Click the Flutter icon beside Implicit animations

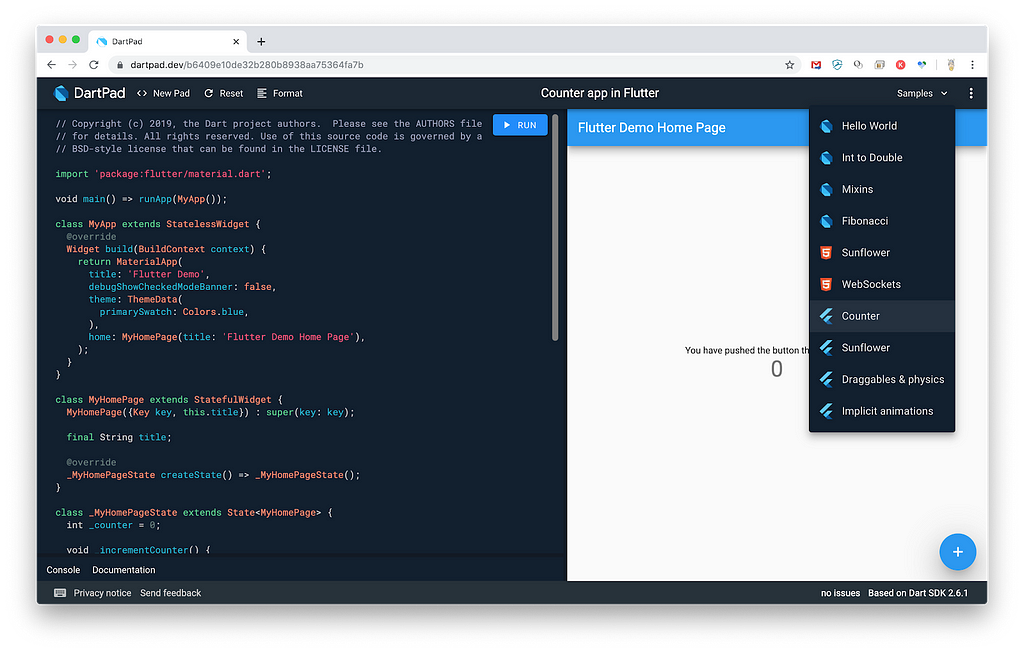coord(826,411)
